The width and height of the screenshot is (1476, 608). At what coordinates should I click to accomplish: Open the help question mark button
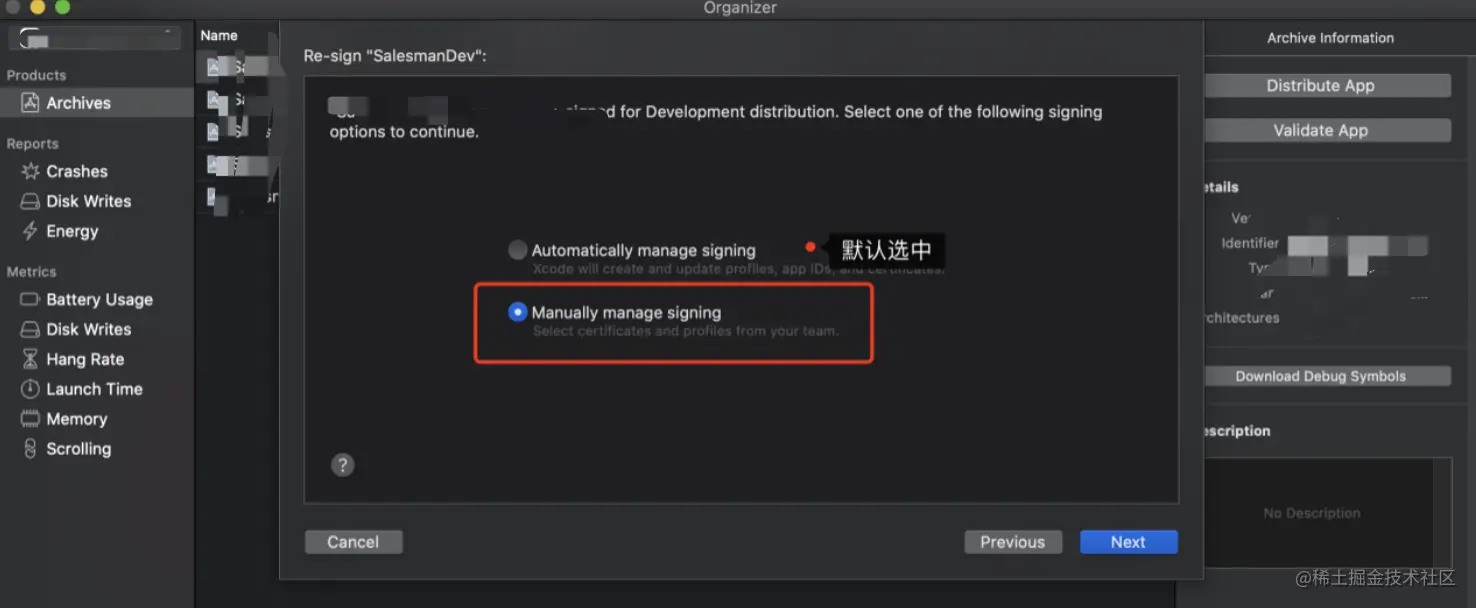342,465
